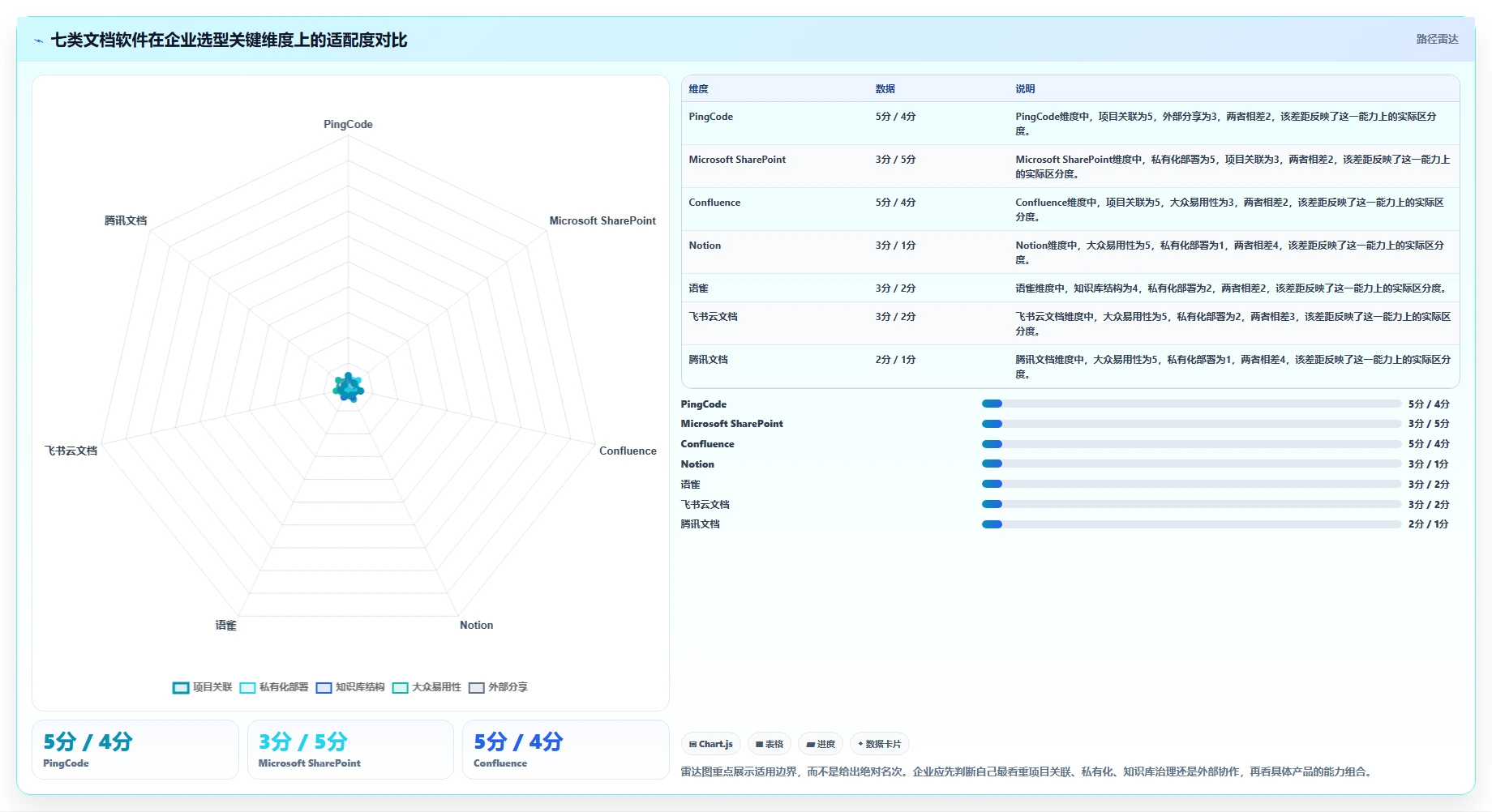Open the Microsoft SharePoint 3分 / 5分 summary card

350,750
